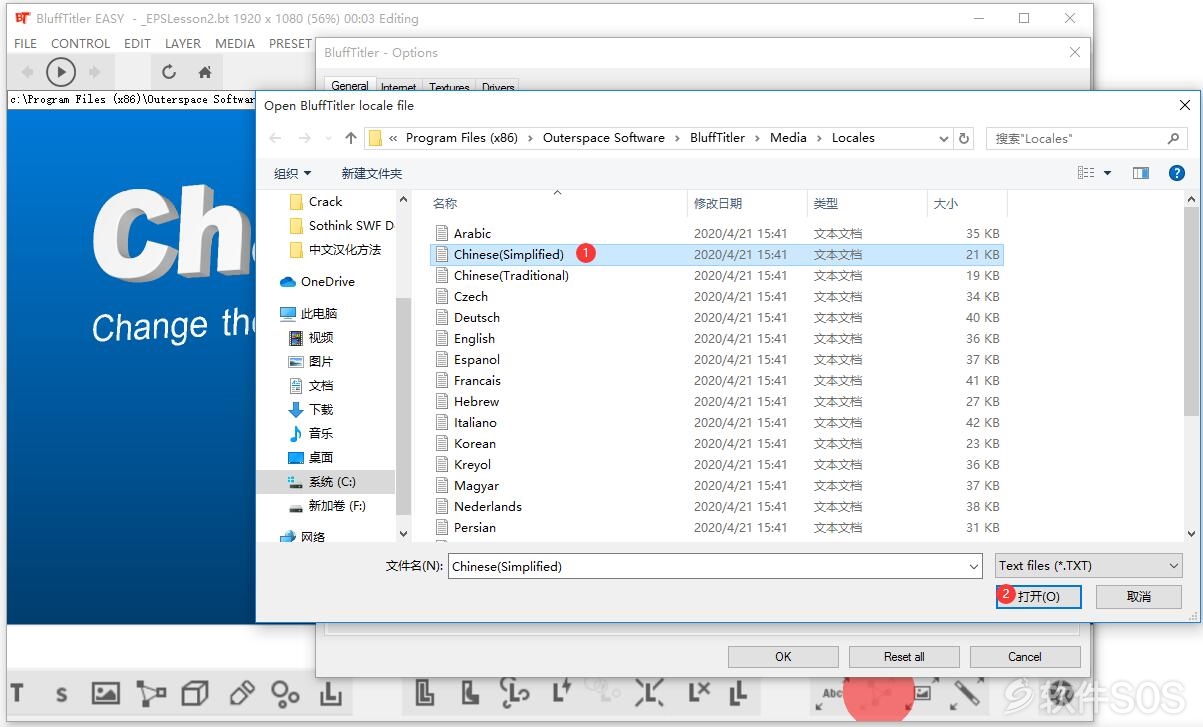The width and height of the screenshot is (1203, 727).
Task: Click OK in the Options dialog
Action: click(x=783, y=657)
